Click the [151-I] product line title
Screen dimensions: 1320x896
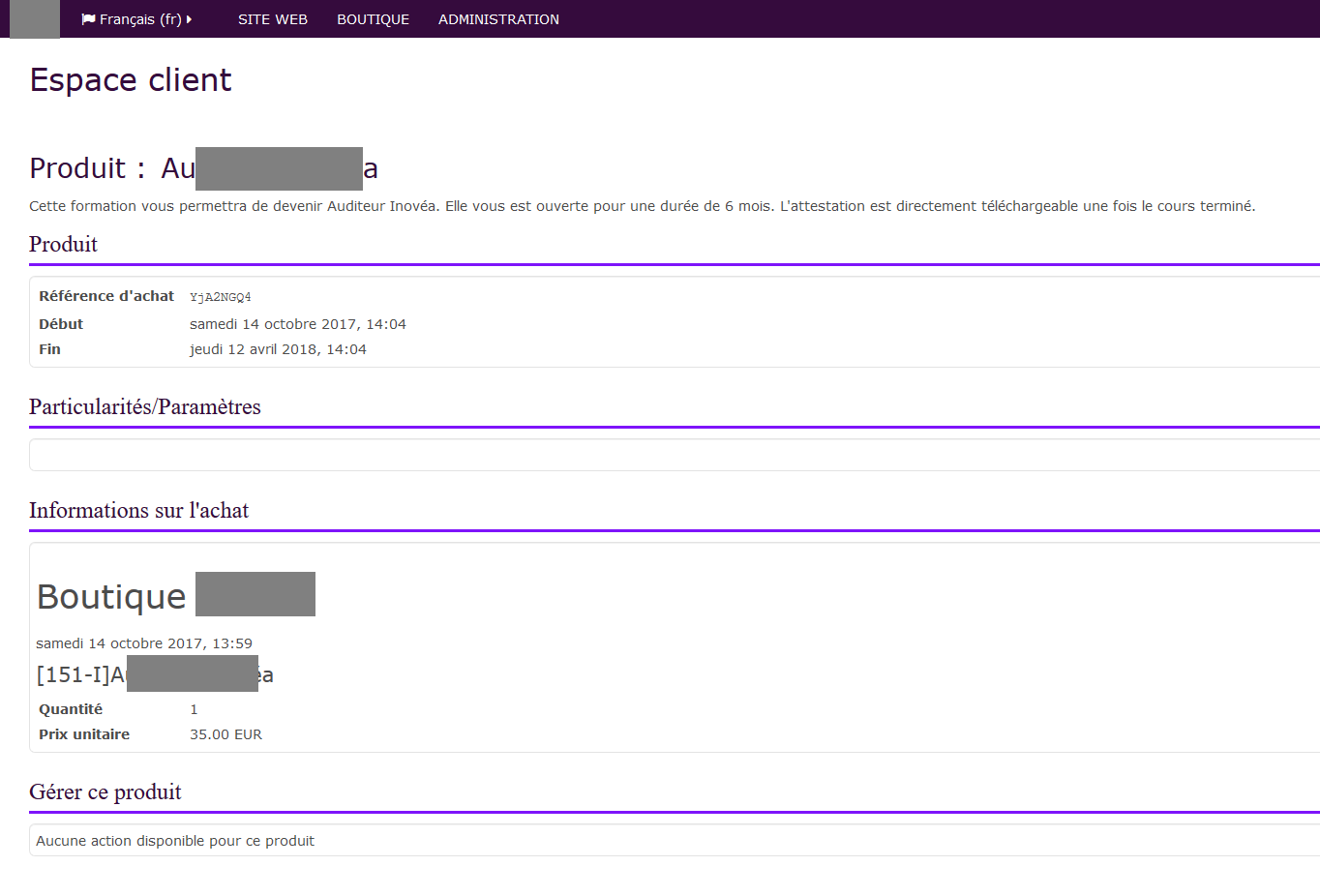[x=77, y=675]
